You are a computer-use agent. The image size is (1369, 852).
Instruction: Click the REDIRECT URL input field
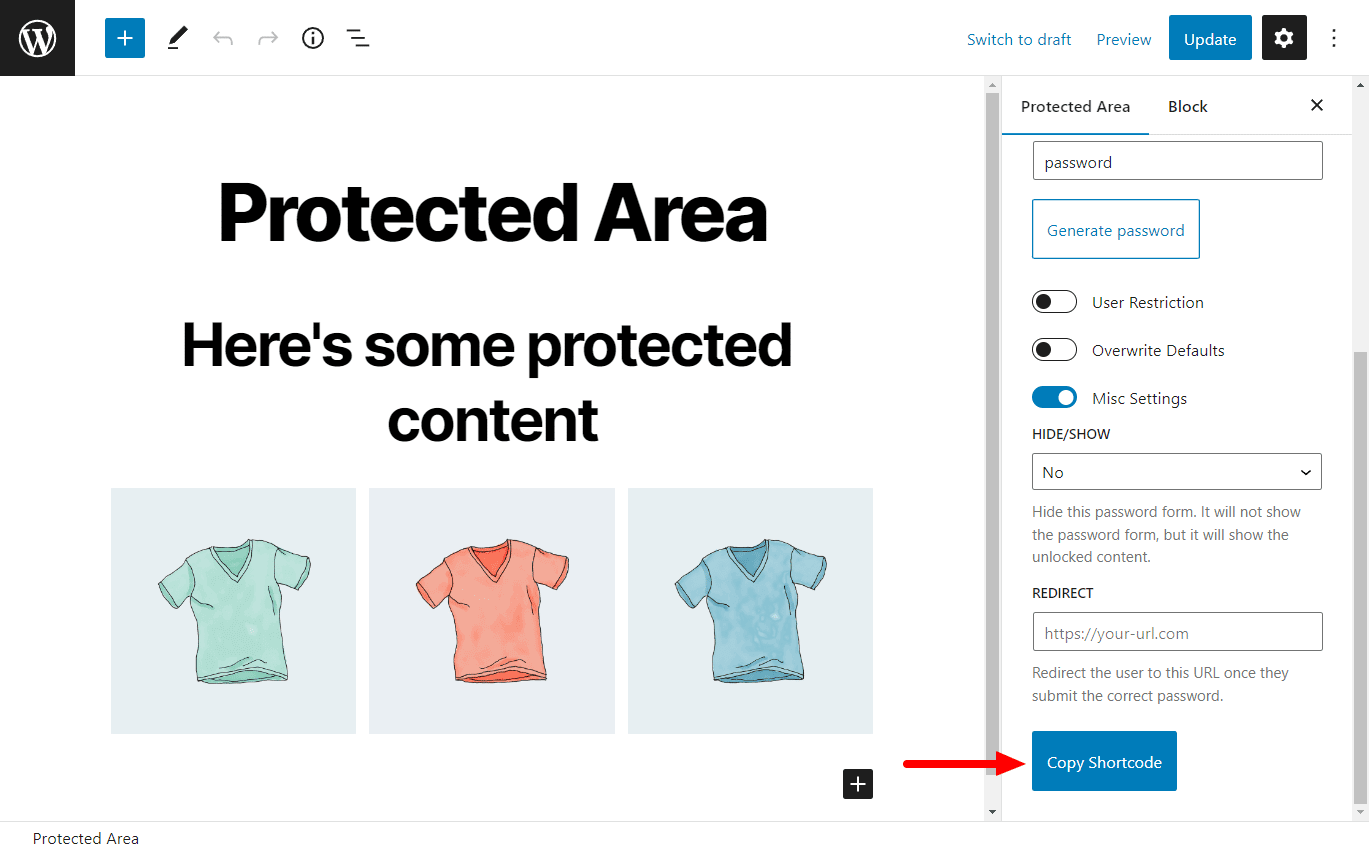[1176, 631]
